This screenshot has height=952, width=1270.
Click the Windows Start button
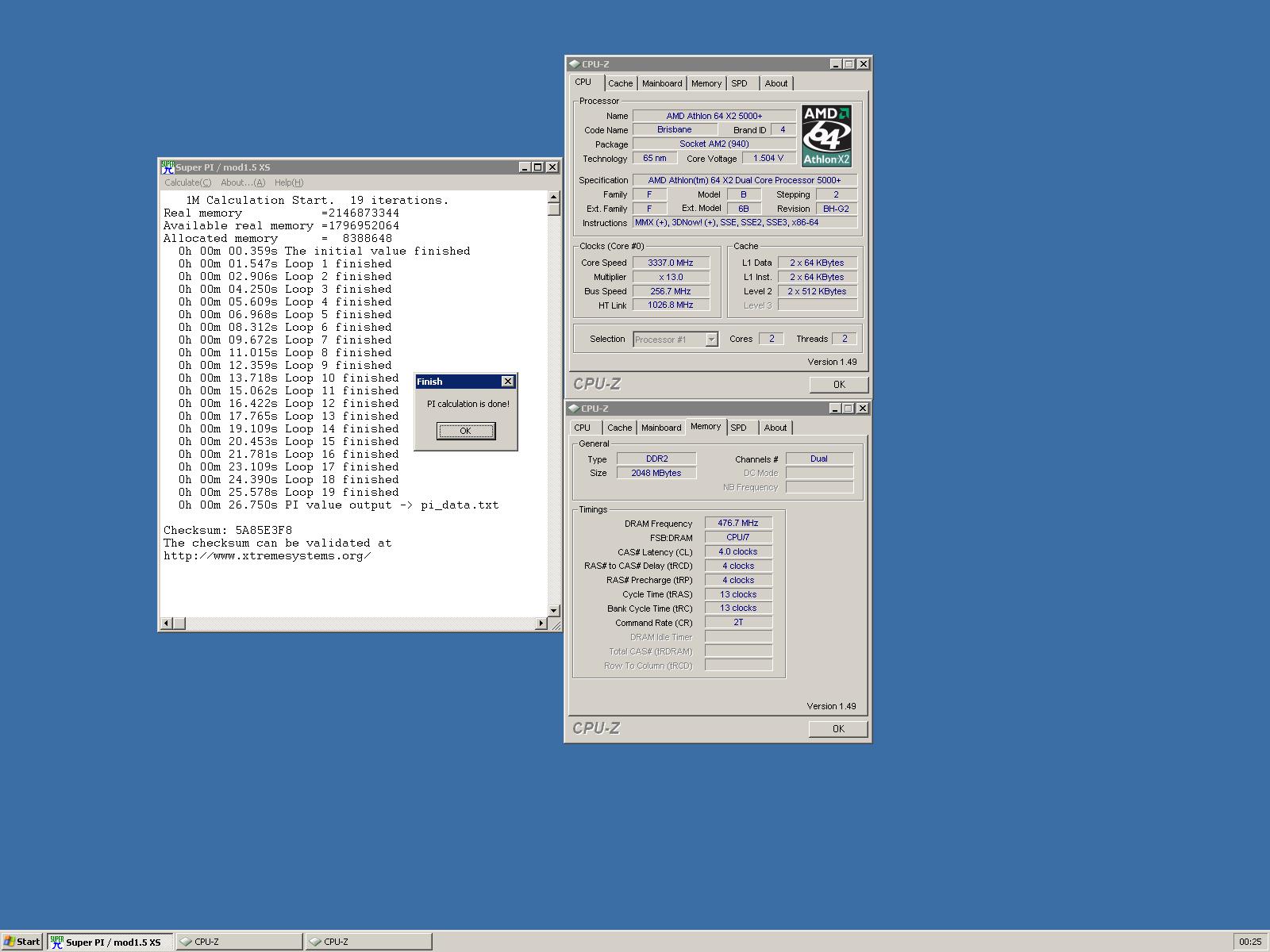(x=22, y=942)
